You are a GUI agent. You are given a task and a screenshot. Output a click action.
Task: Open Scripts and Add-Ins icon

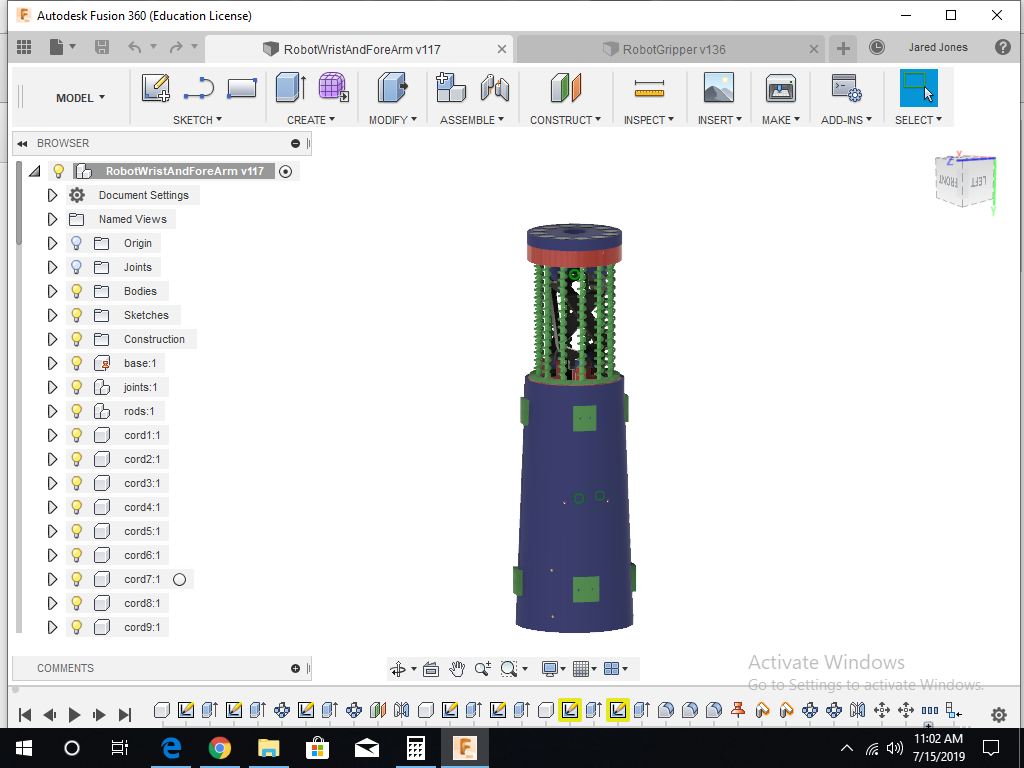click(846, 88)
